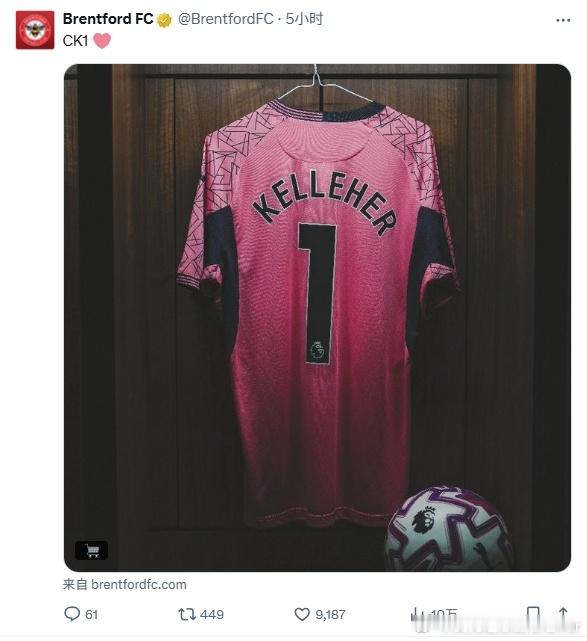This screenshot has width=587, height=641.
Task: Visit the @BrentfordFC handle link
Action: [225, 19]
